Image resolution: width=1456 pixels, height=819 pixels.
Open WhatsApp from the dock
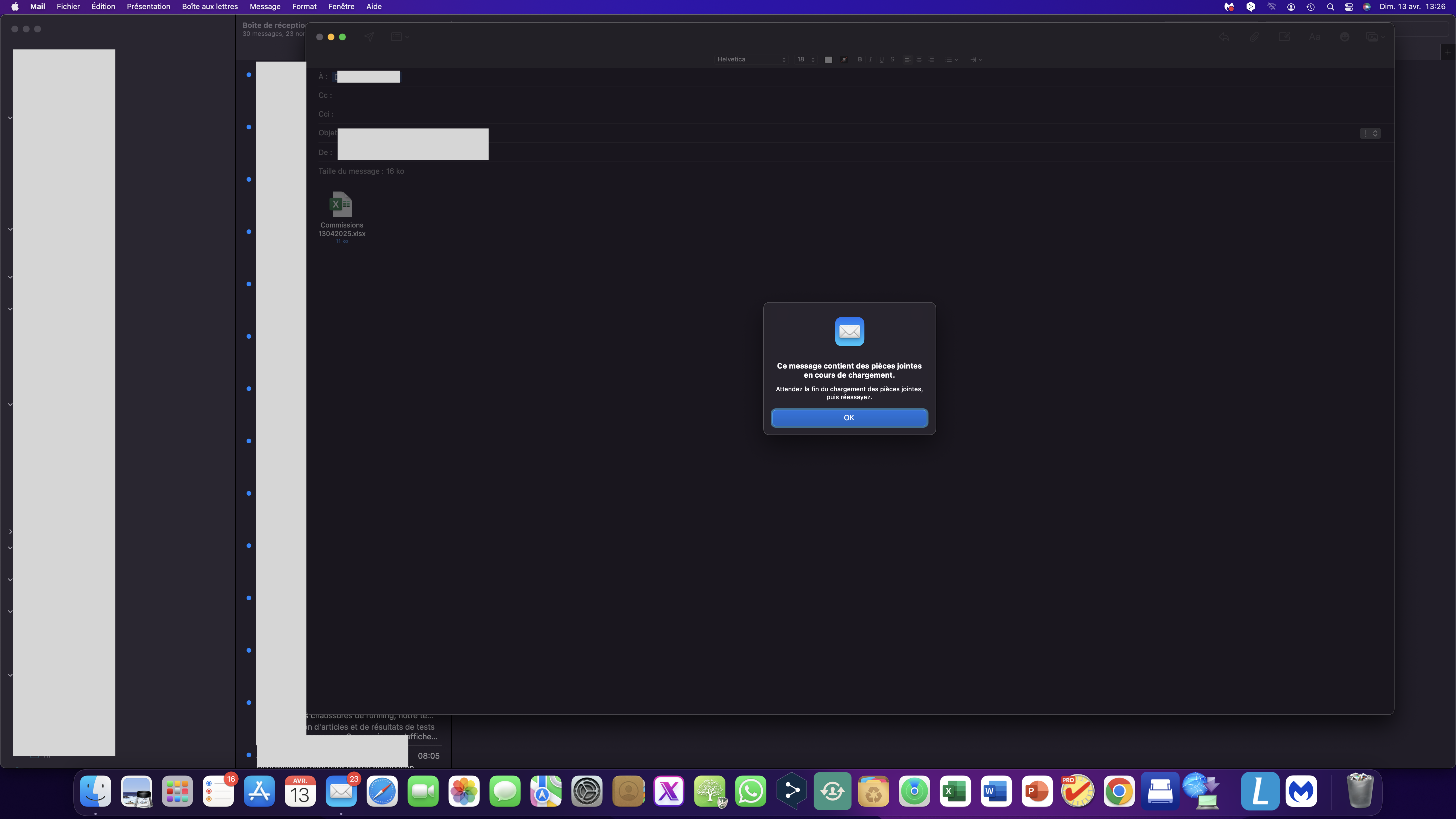point(750,791)
